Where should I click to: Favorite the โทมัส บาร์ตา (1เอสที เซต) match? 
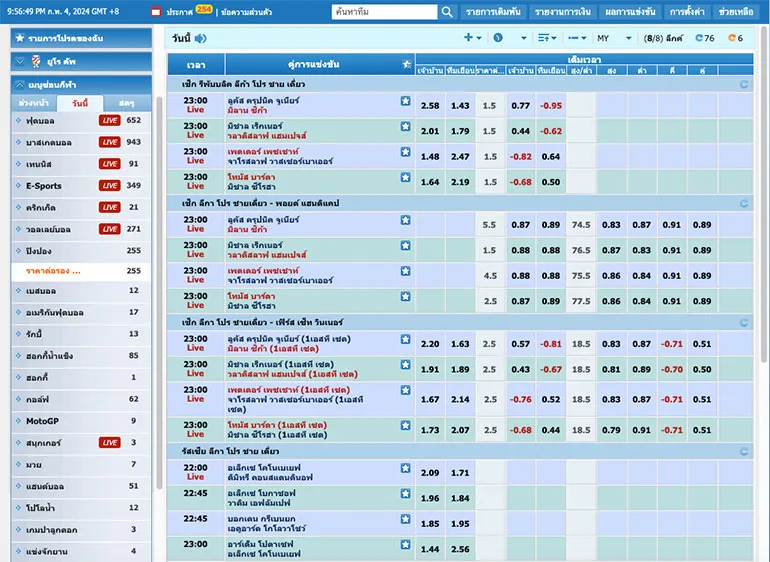405,425
